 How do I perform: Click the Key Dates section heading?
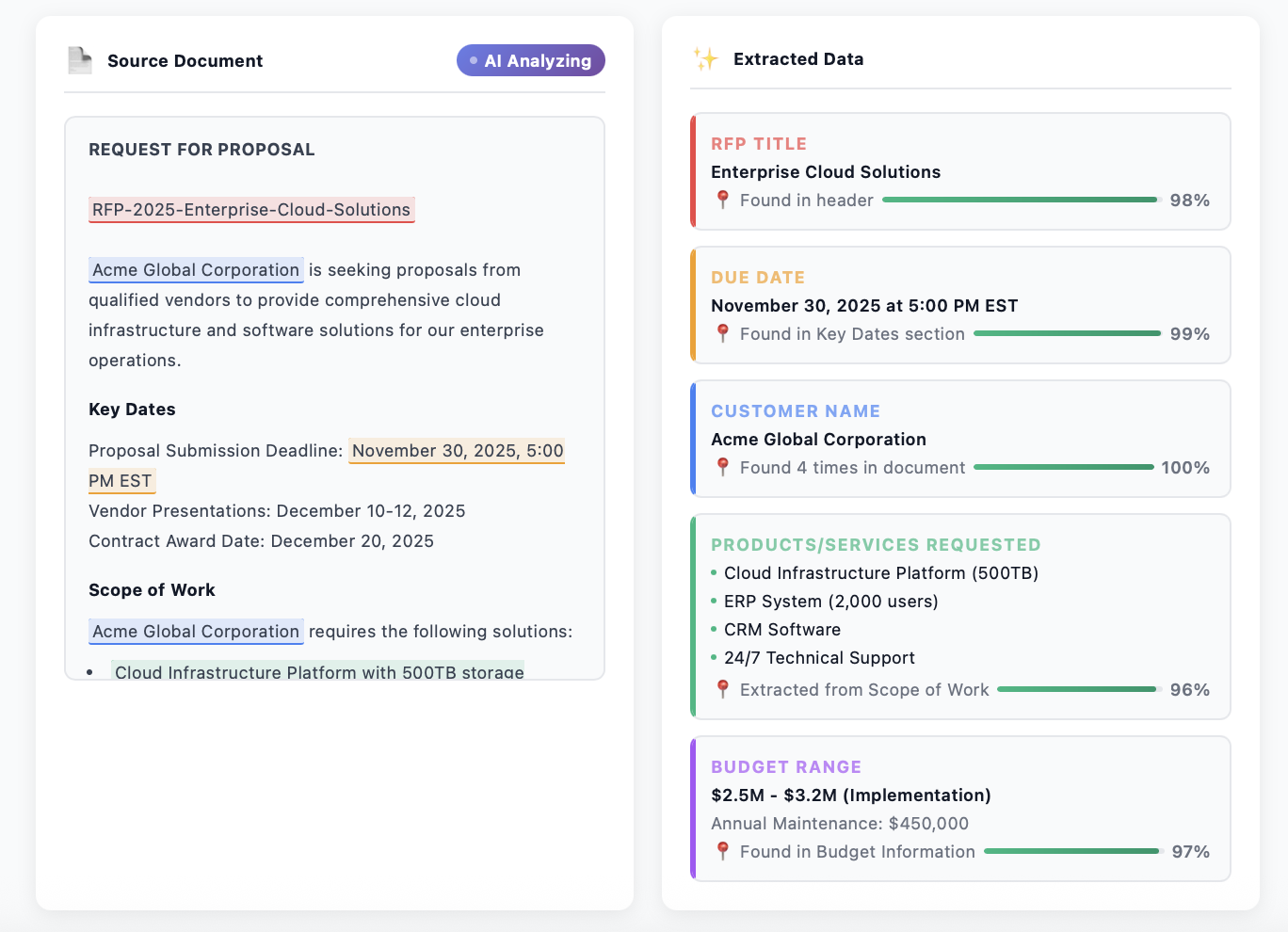coord(132,410)
